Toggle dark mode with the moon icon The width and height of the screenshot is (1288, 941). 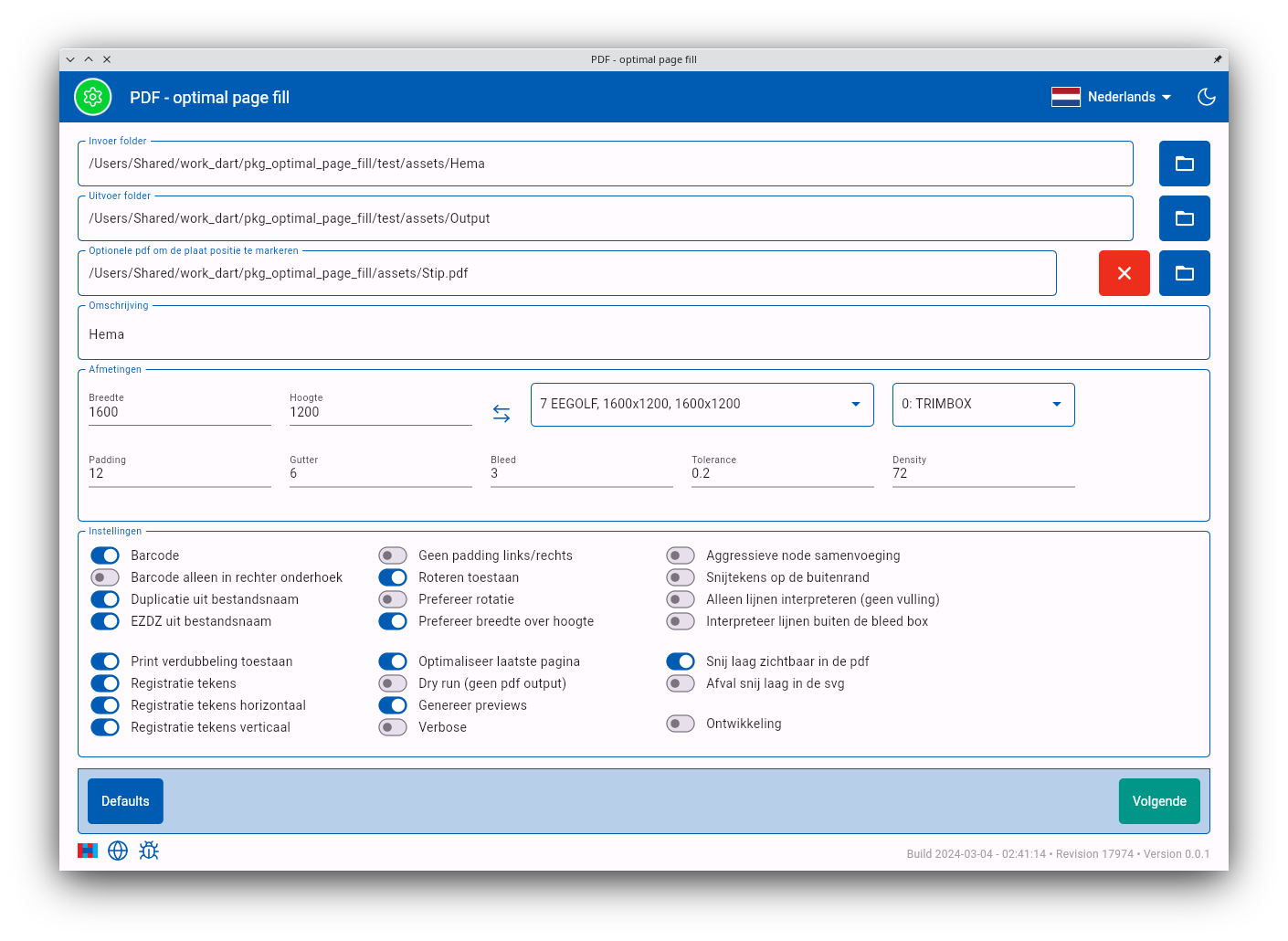point(1206,97)
